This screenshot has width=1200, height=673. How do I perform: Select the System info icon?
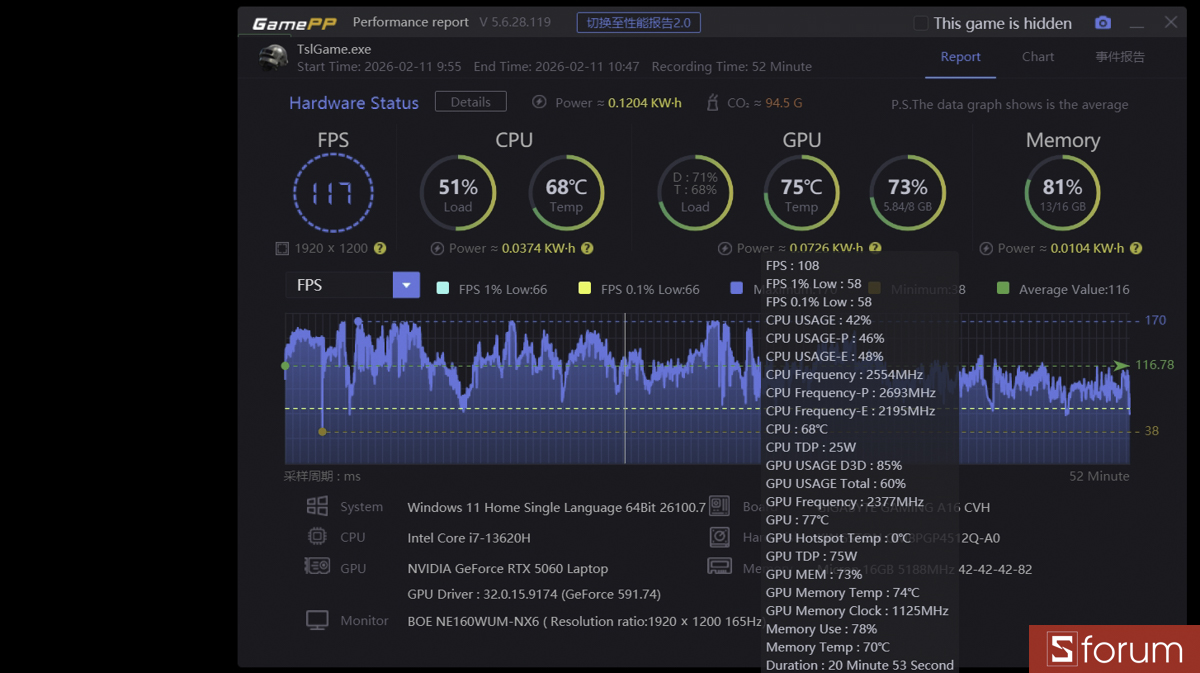coord(318,506)
